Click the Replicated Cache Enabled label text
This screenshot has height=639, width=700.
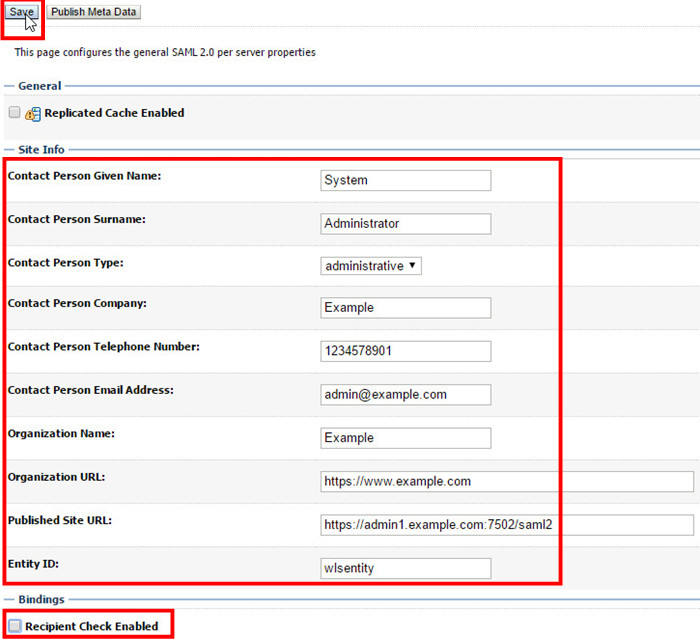(x=114, y=113)
